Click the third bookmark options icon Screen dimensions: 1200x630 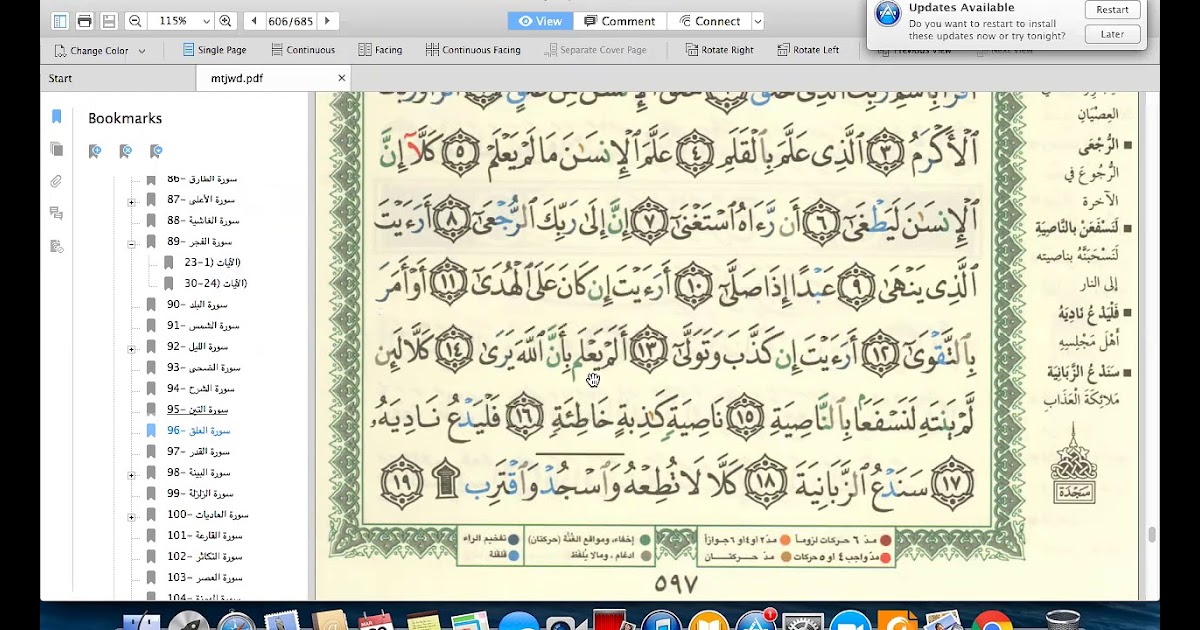click(155, 151)
